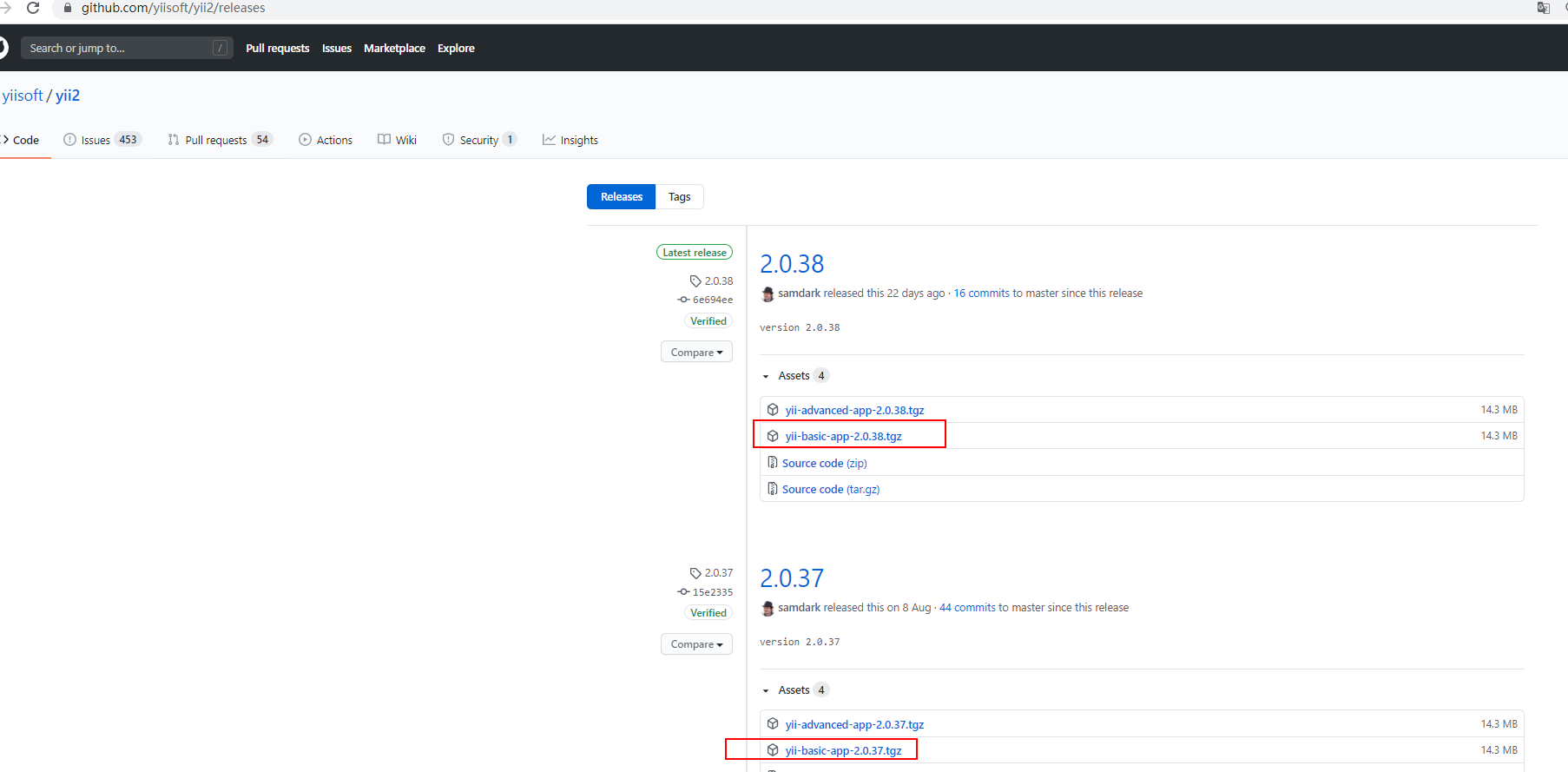
Task: Click package icon of yii-advanced-app-2.0.38.tgz
Action: 773,410
